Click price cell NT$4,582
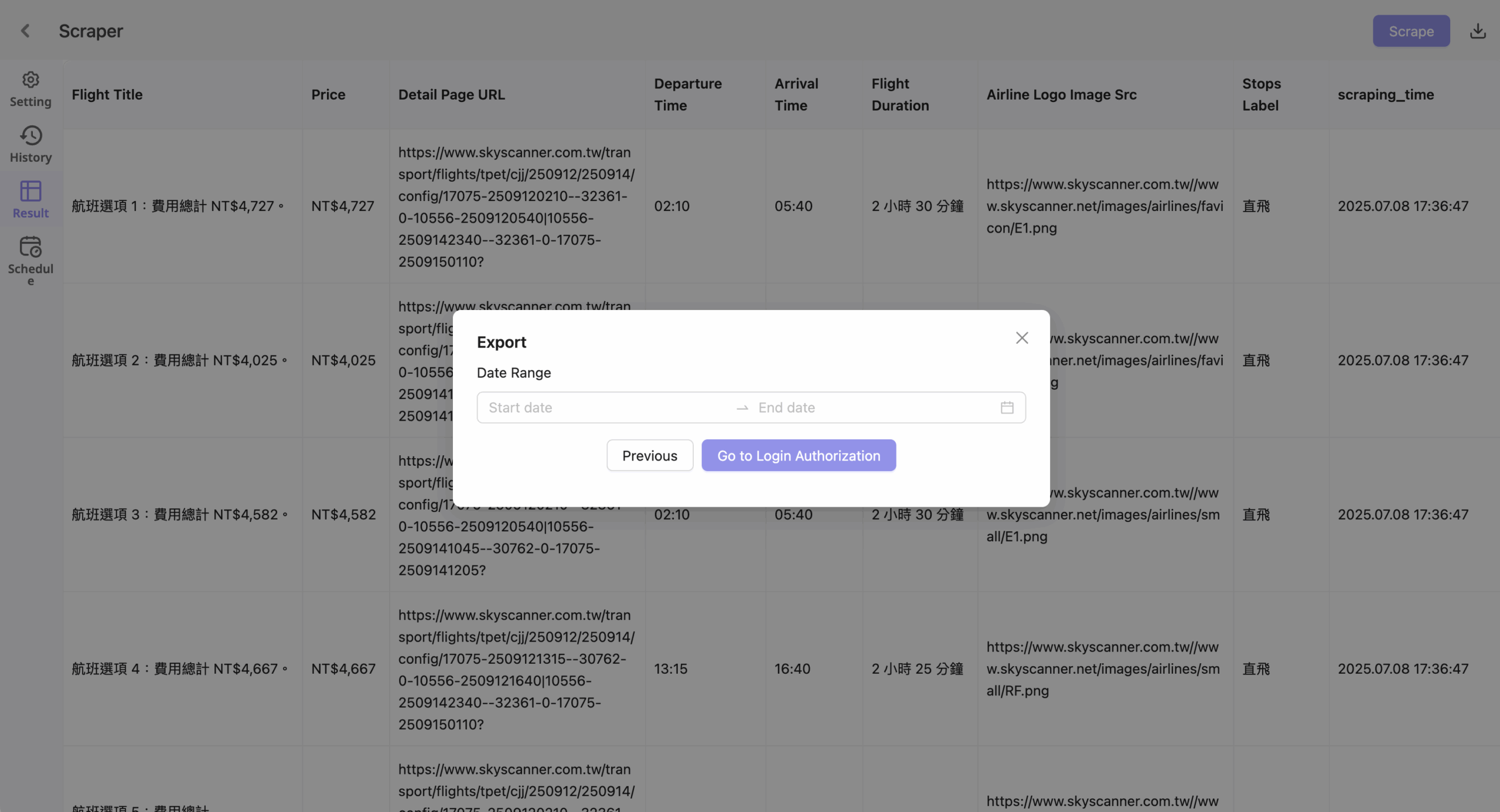Viewport: 1500px width, 812px height. coord(343,514)
